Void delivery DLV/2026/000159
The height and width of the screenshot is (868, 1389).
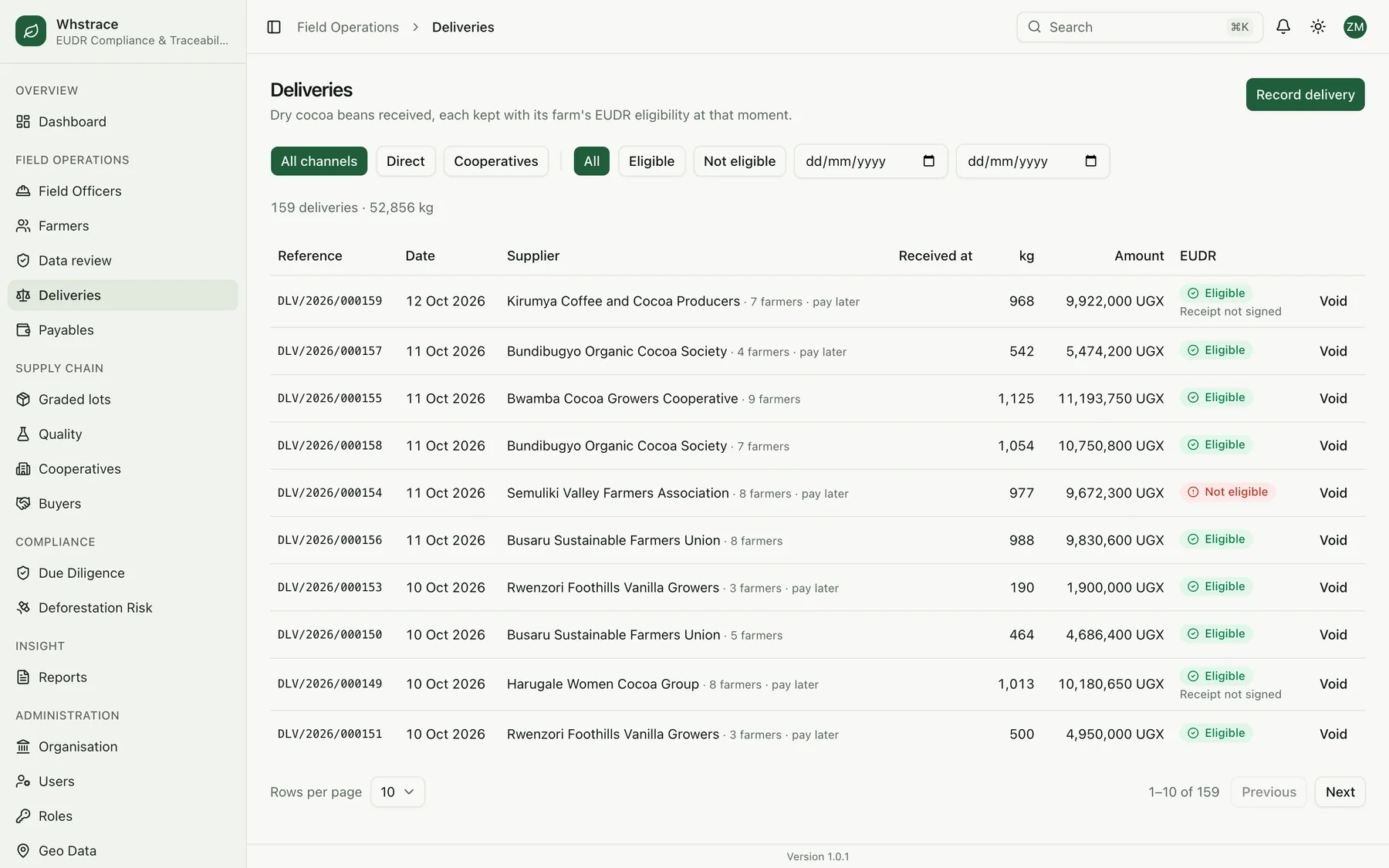1333,302
